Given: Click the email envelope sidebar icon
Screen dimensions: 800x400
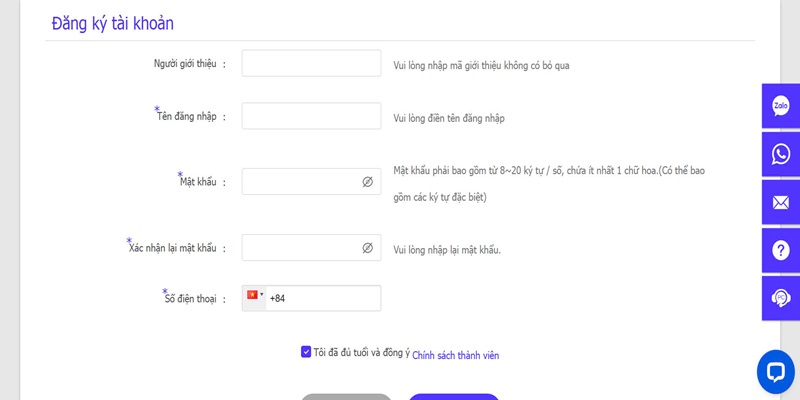Looking at the screenshot, I should (781, 203).
